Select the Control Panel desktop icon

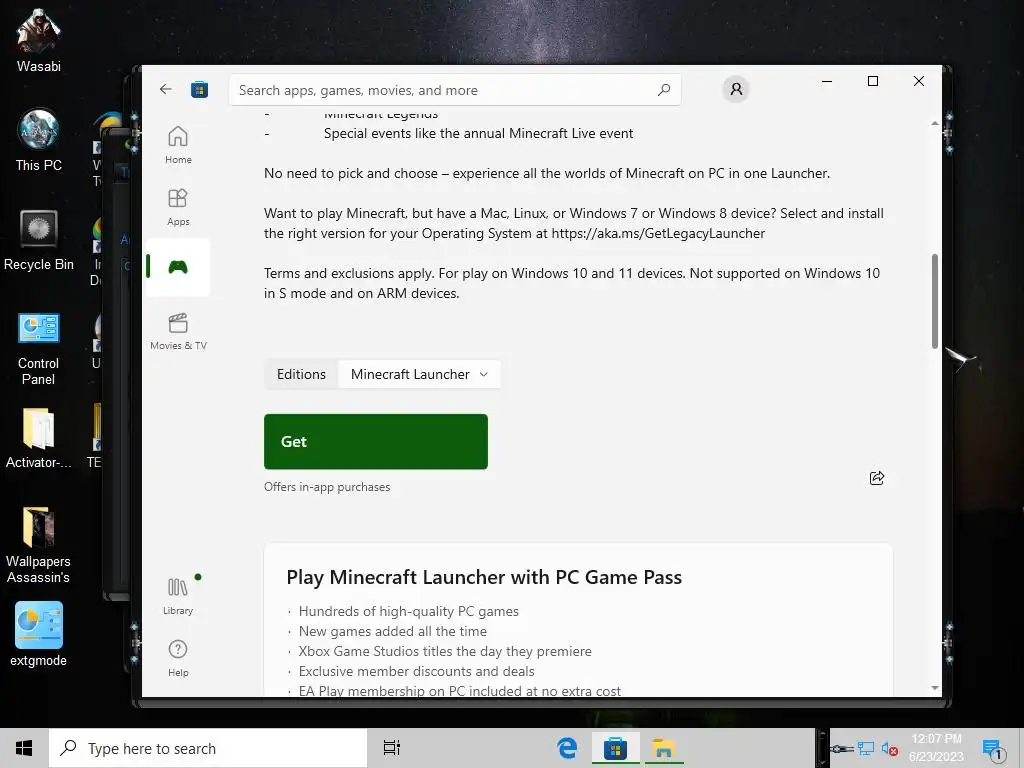tap(39, 349)
